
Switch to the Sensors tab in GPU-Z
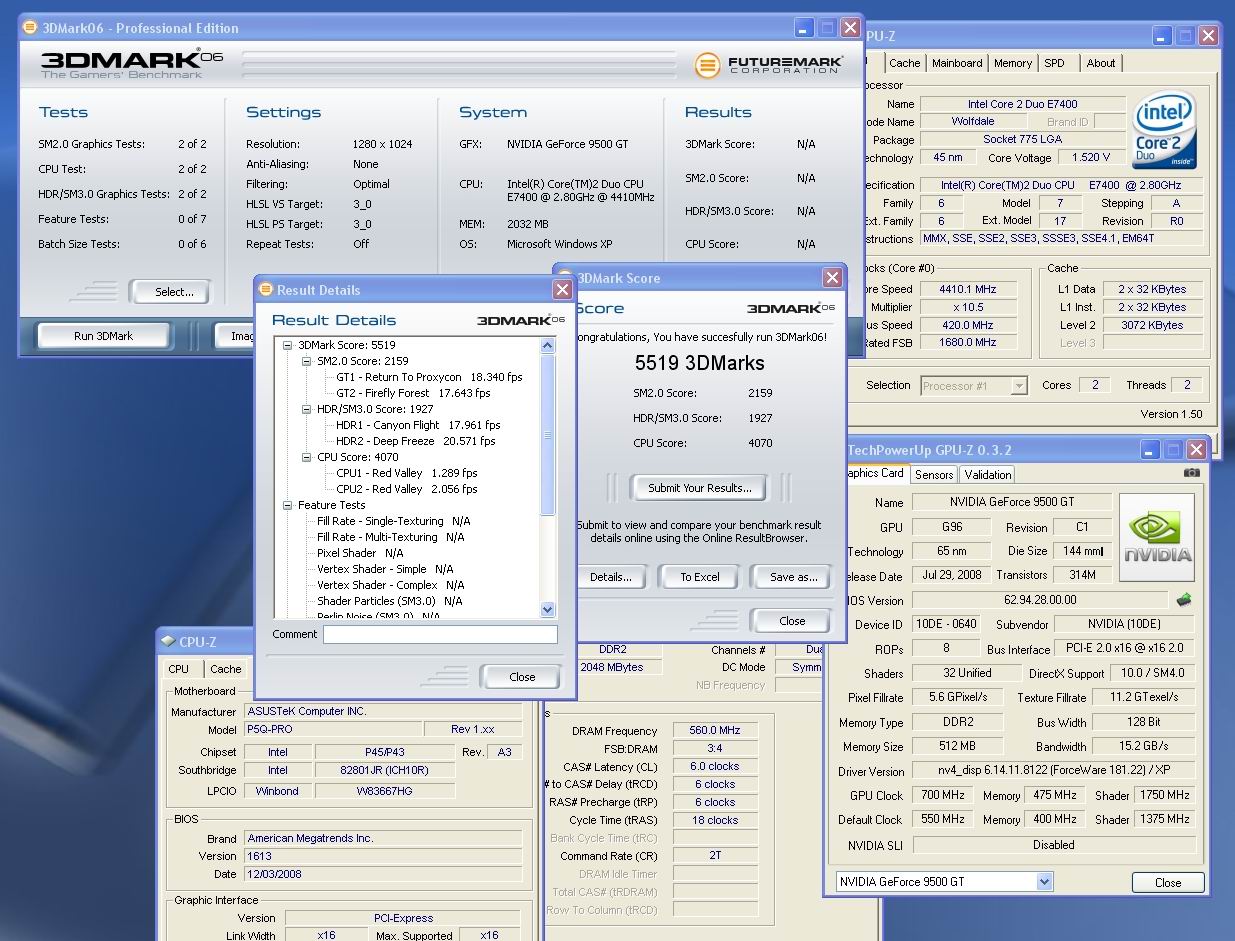coord(933,475)
